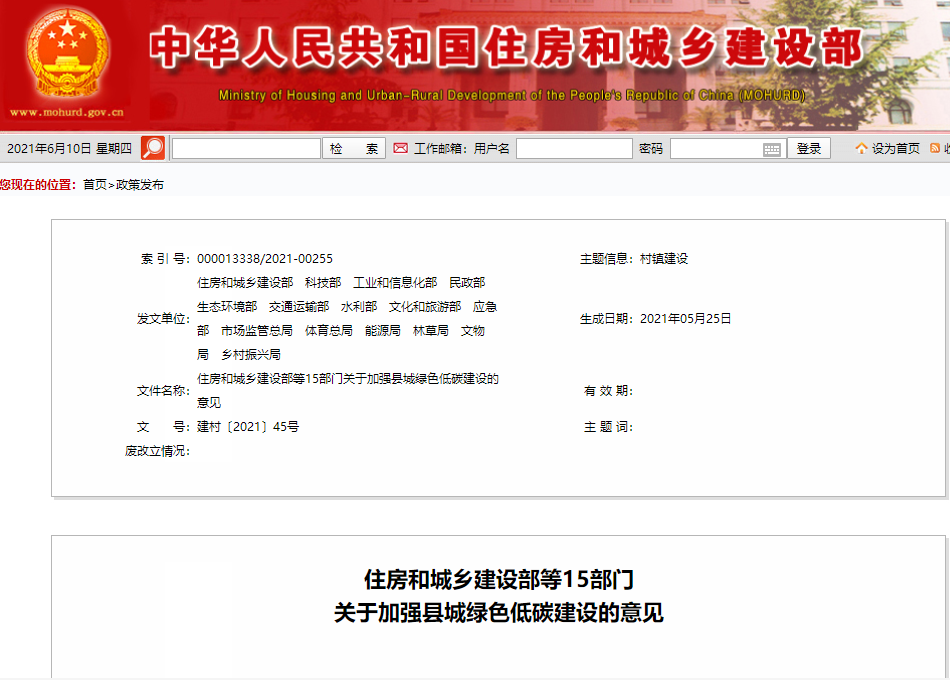
Task: Open the 政策发布 breadcrumb link
Action: (x=140, y=185)
